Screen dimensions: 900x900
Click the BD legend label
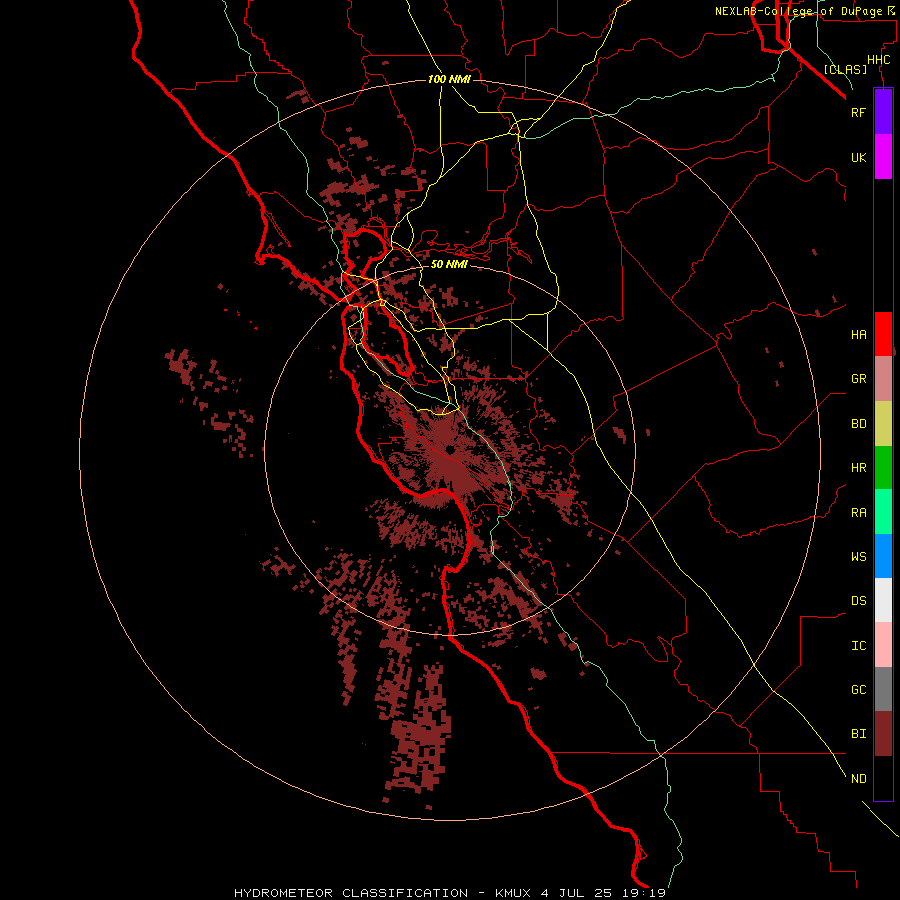(x=859, y=424)
